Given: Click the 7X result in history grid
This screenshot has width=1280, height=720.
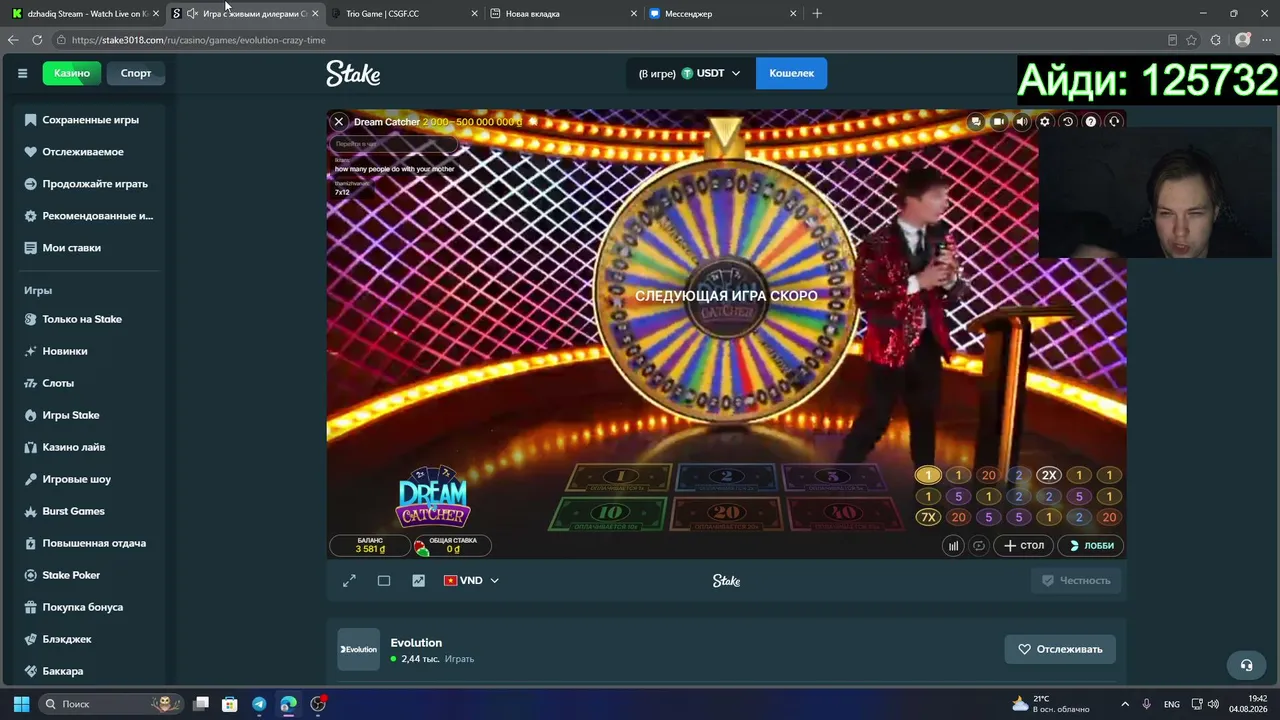Looking at the screenshot, I should (x=928, y=517).
